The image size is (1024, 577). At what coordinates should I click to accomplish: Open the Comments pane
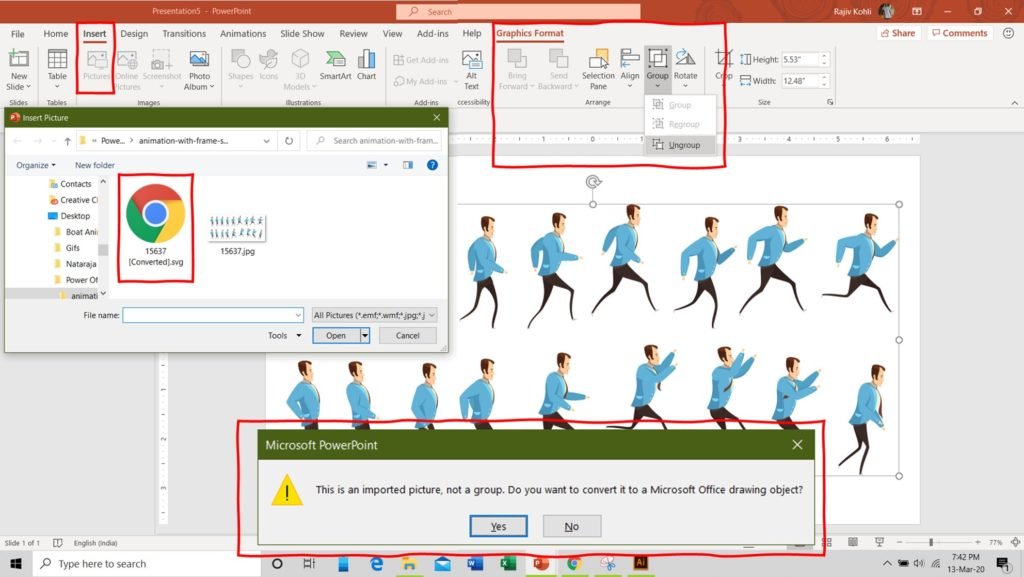[x=959, y=33]
